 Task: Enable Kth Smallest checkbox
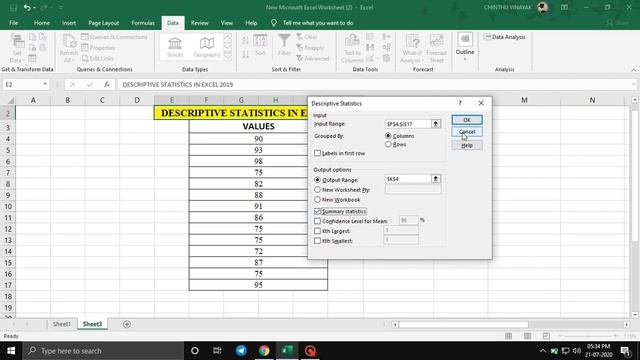coord(318,241)
